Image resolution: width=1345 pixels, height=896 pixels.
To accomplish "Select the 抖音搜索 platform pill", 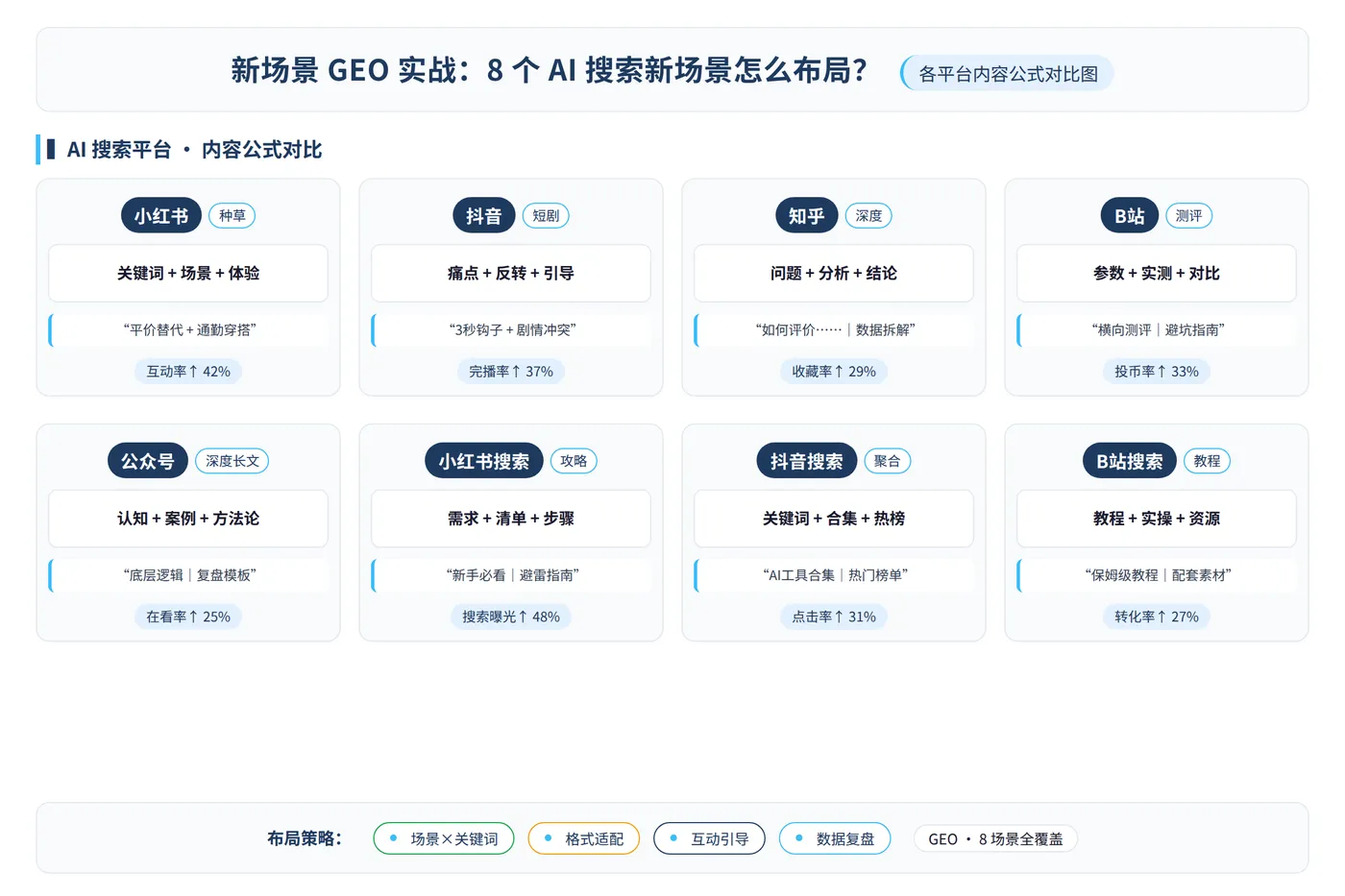I will [x=807, y=461].
